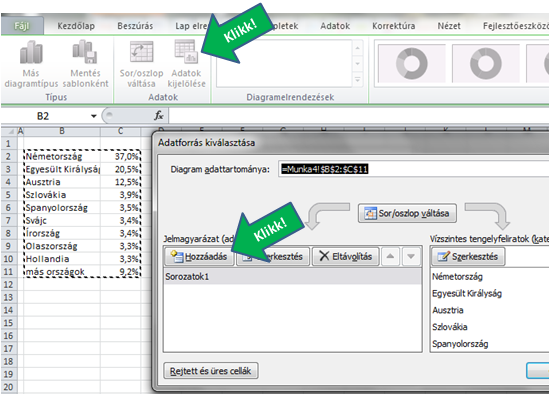The height and width of the screenshot is (394, 549).
Task: Select the first doughnut chart style
Action: coord(412,63)
